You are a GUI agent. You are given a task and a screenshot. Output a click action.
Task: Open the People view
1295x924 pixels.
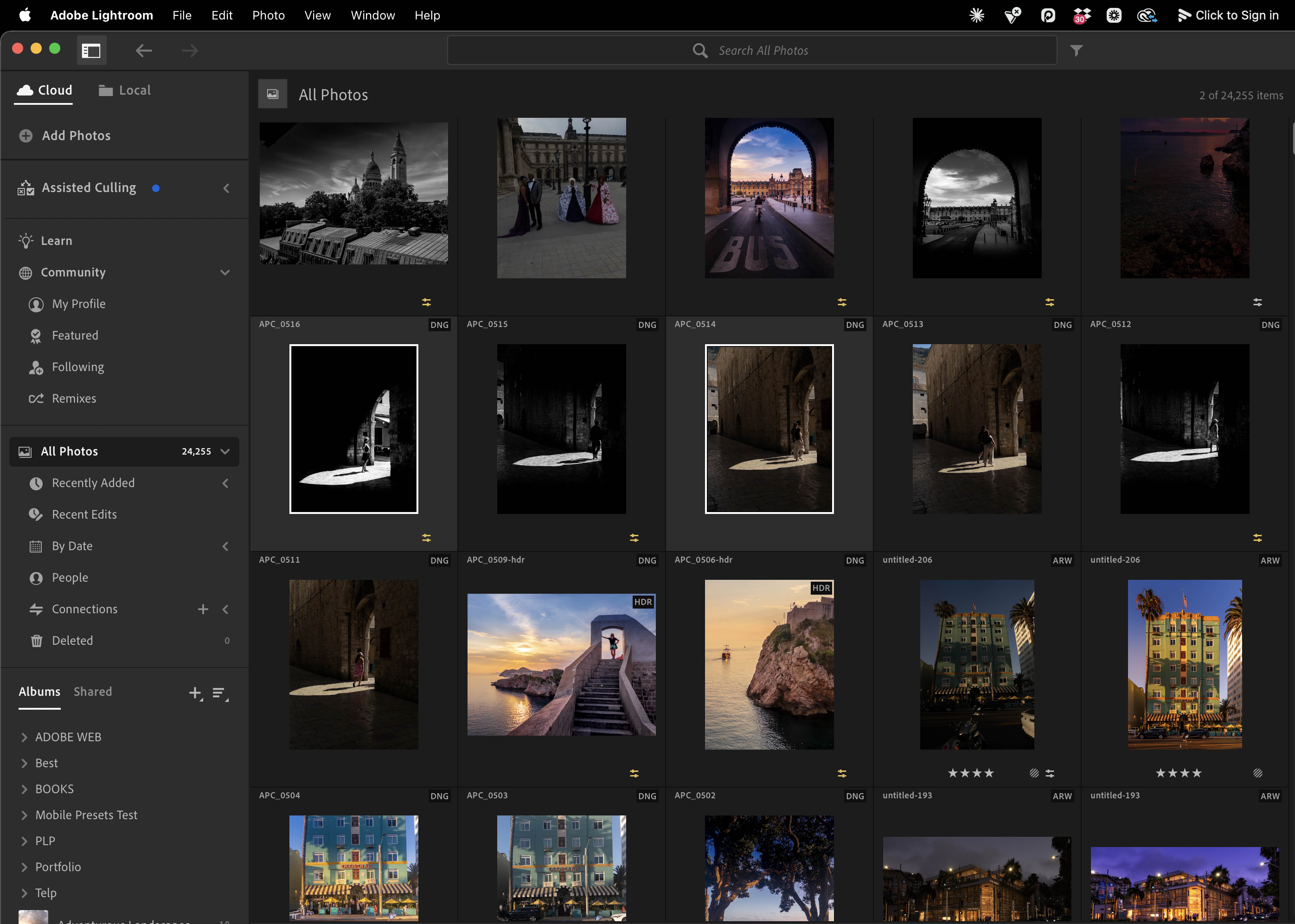click(58, 577)
